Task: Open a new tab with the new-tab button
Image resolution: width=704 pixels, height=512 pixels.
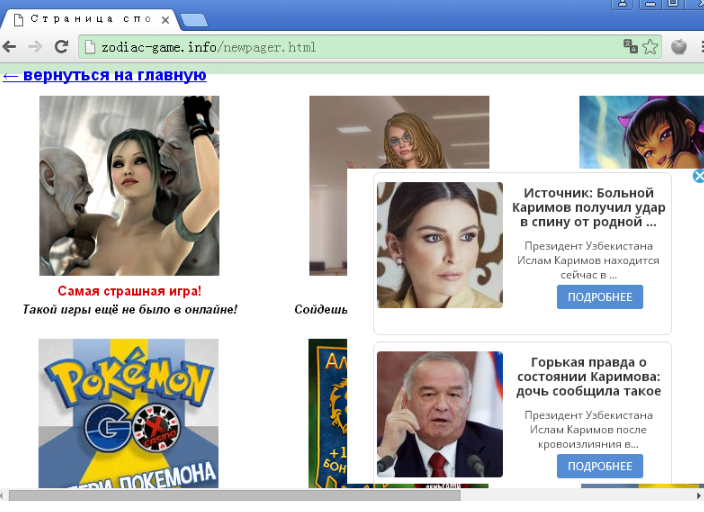Action: (193, 20)
